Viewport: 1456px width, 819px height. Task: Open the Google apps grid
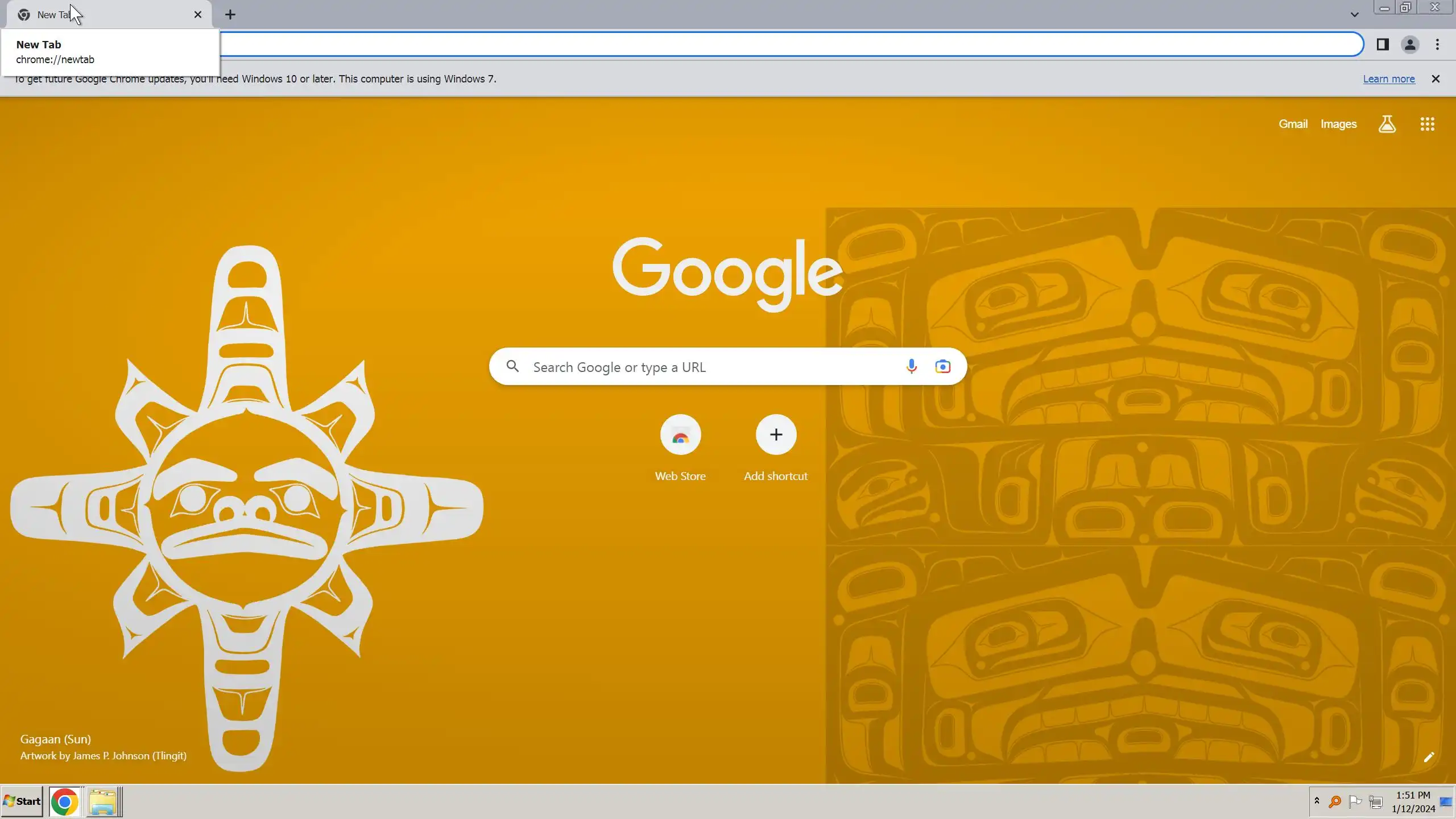(1427, 124)
